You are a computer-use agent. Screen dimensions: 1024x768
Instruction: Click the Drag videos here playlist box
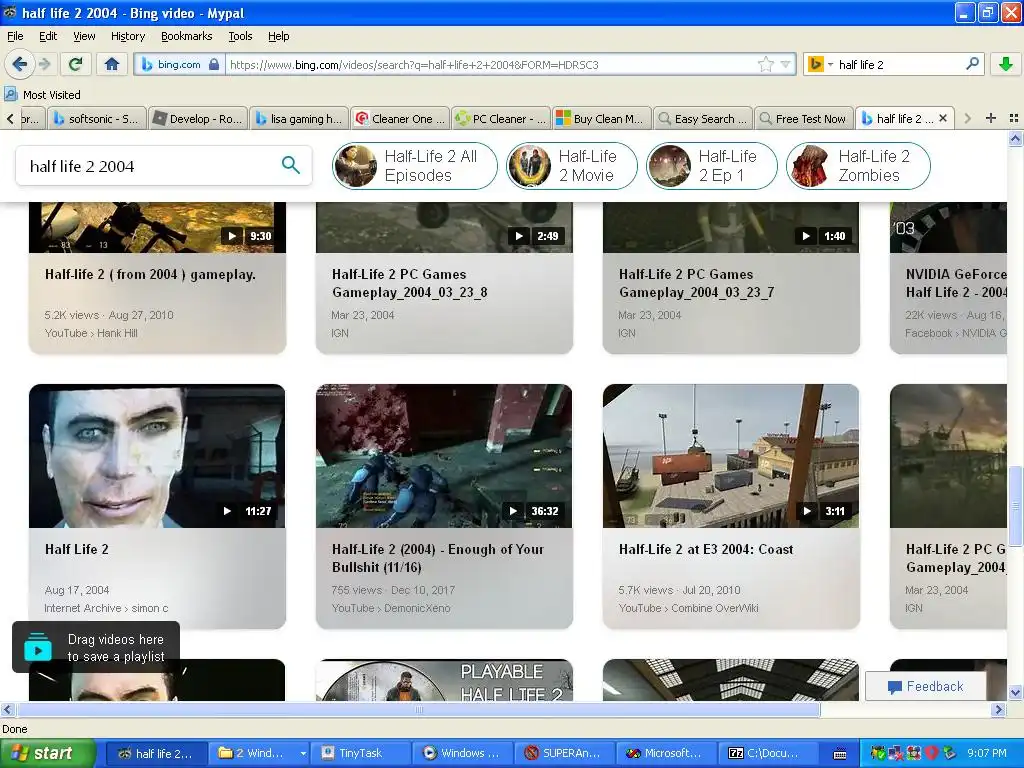96,648
